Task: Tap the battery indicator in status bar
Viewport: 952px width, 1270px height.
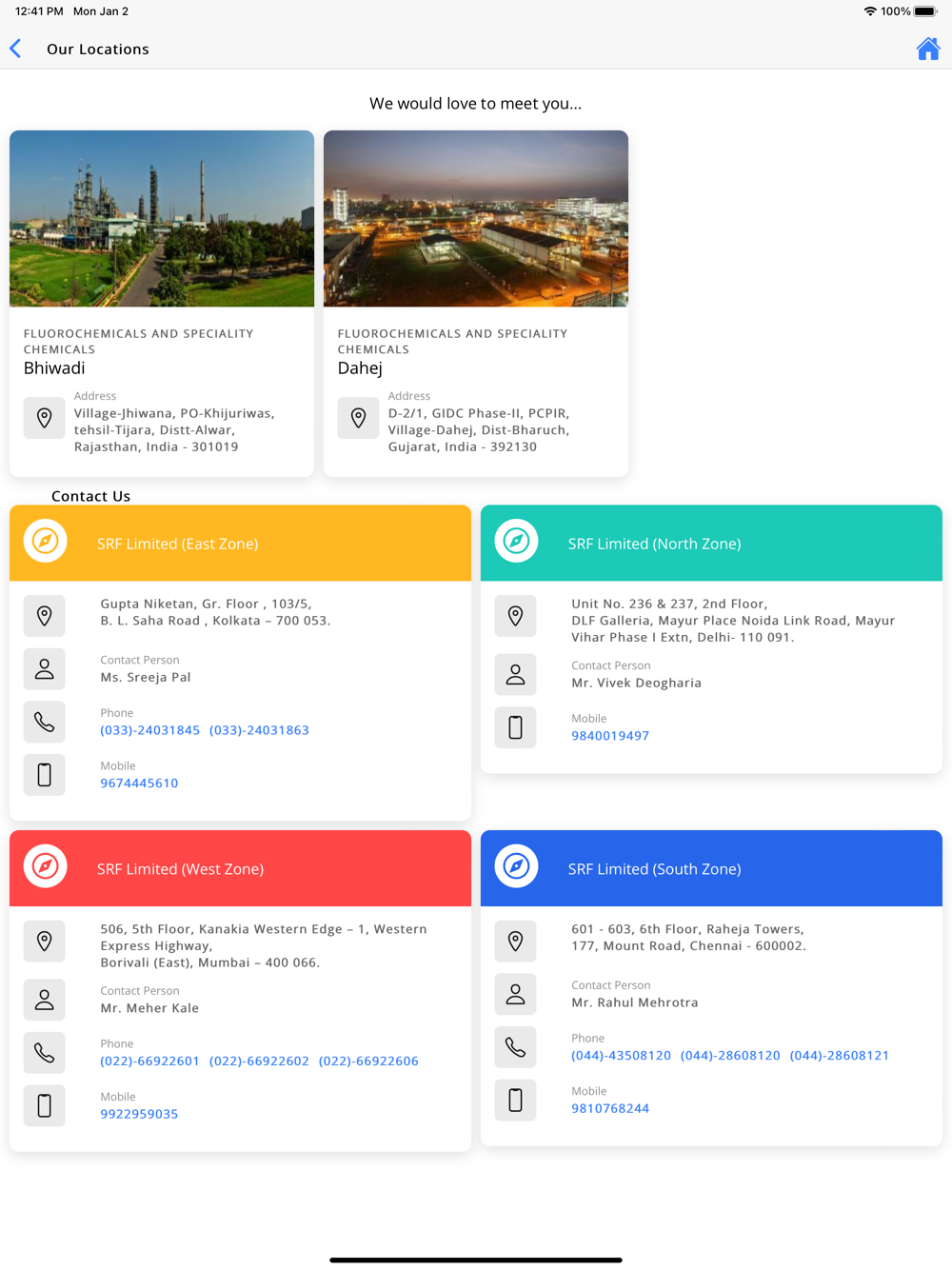Action: click(x=925, y=11)
